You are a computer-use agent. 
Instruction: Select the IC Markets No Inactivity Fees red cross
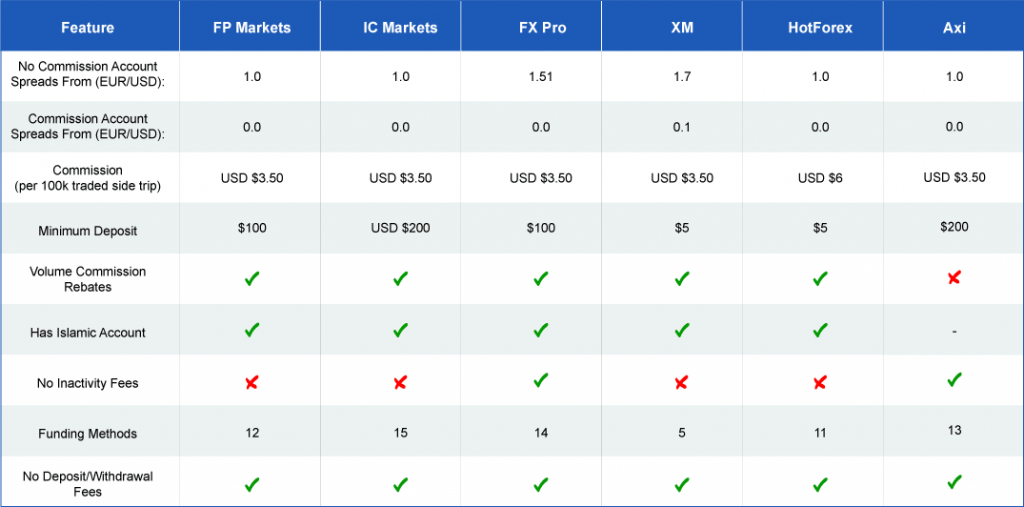pos(400,383)
